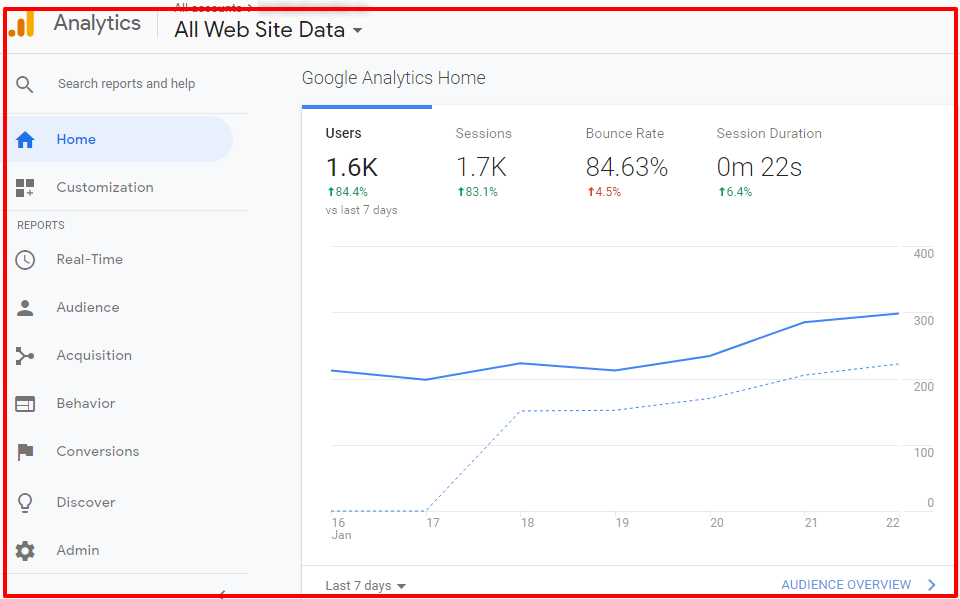Click the 0m 22s duration value
Image resolution: width=960 pixels, height=599 pixels.
pos(759,167)
